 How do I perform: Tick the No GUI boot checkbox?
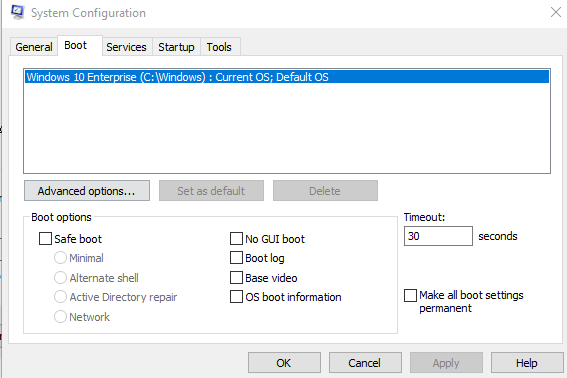point(236,239)
